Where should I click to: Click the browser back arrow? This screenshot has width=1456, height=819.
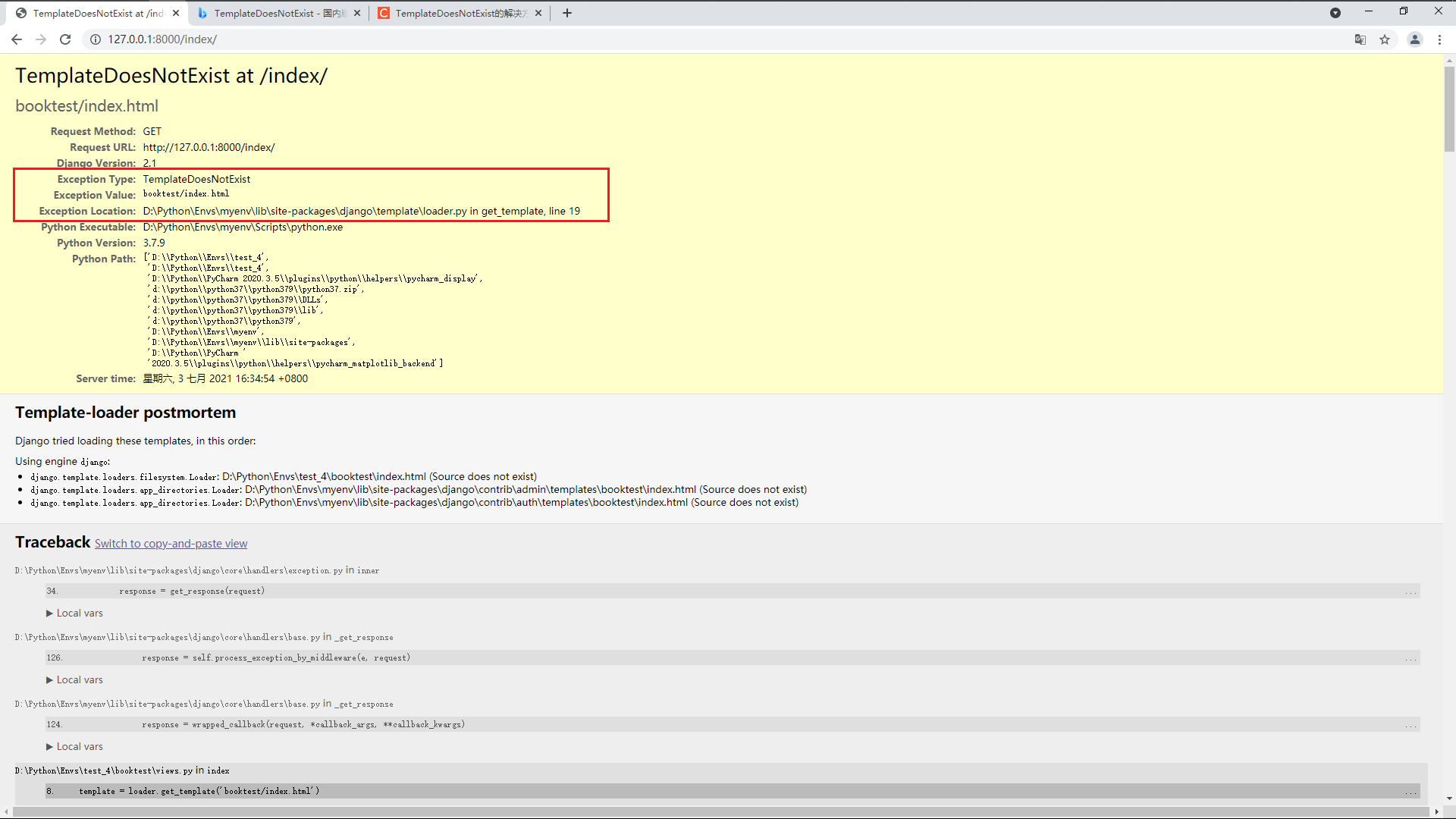coord(17,39)
